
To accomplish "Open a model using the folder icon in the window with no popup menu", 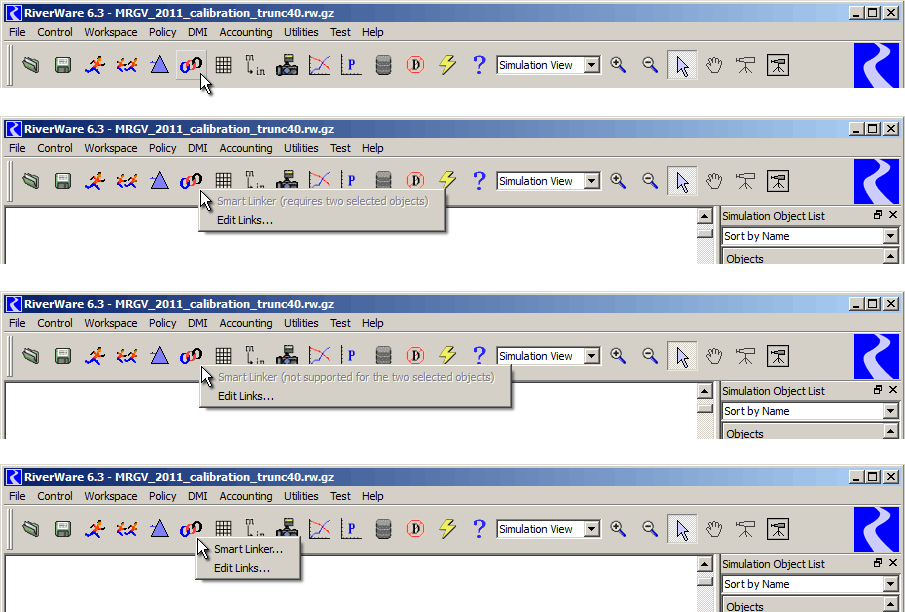I will click(x=31, y=65).
